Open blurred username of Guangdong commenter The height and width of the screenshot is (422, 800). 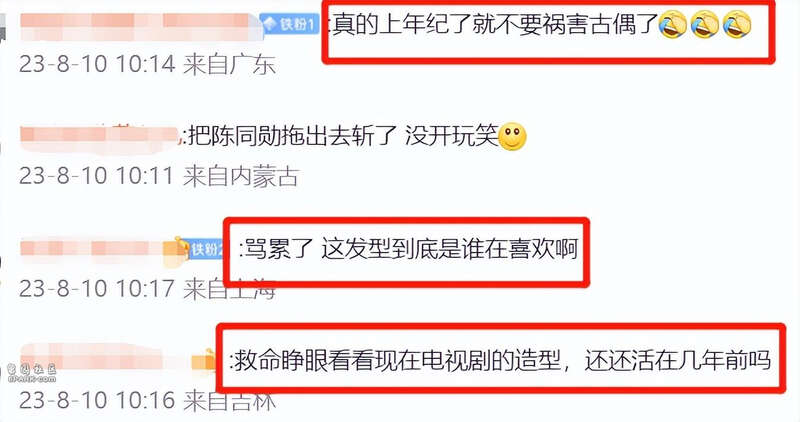(x=140, y=27)
